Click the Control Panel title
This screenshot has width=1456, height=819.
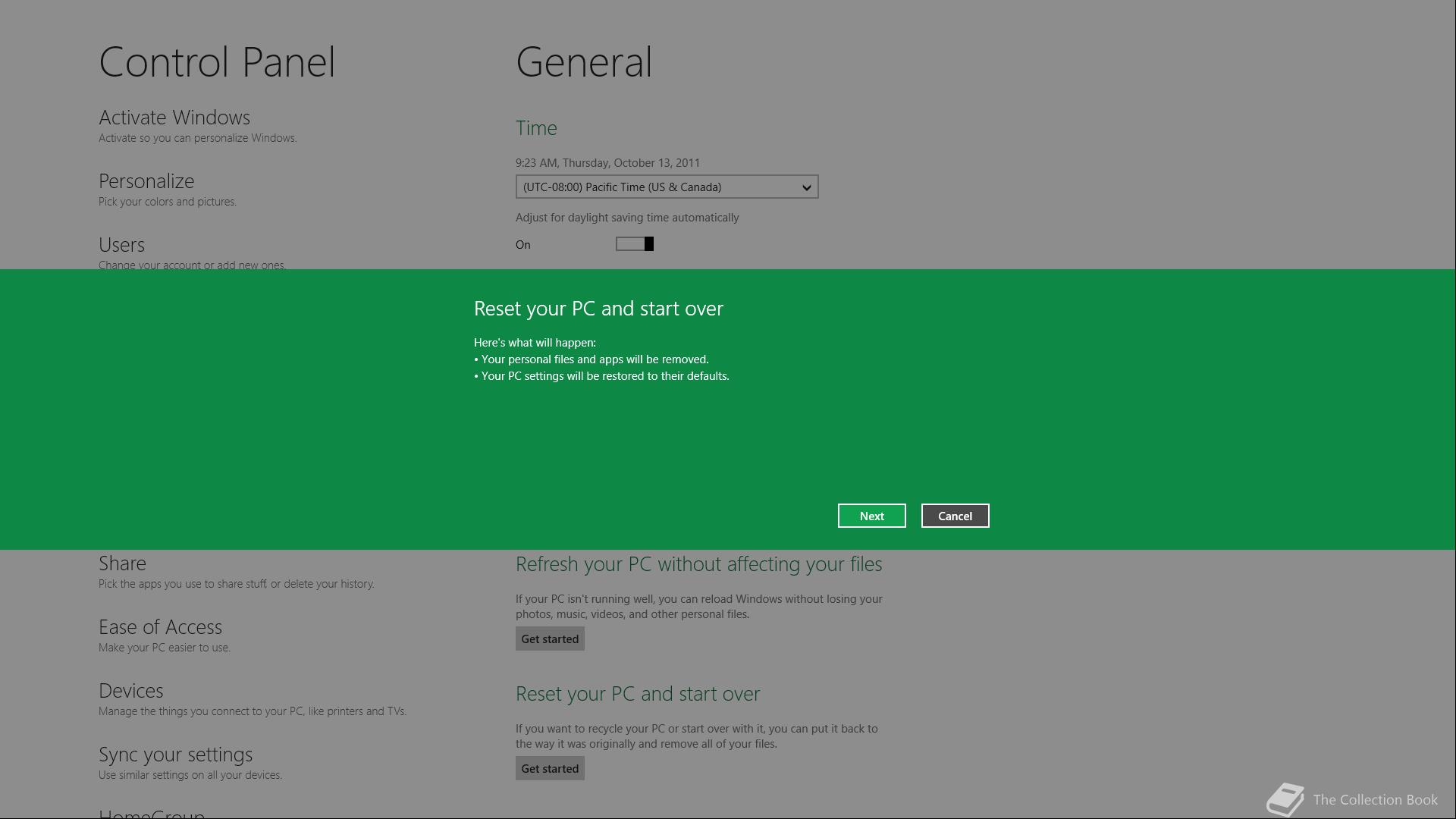(x=217, y=62)
